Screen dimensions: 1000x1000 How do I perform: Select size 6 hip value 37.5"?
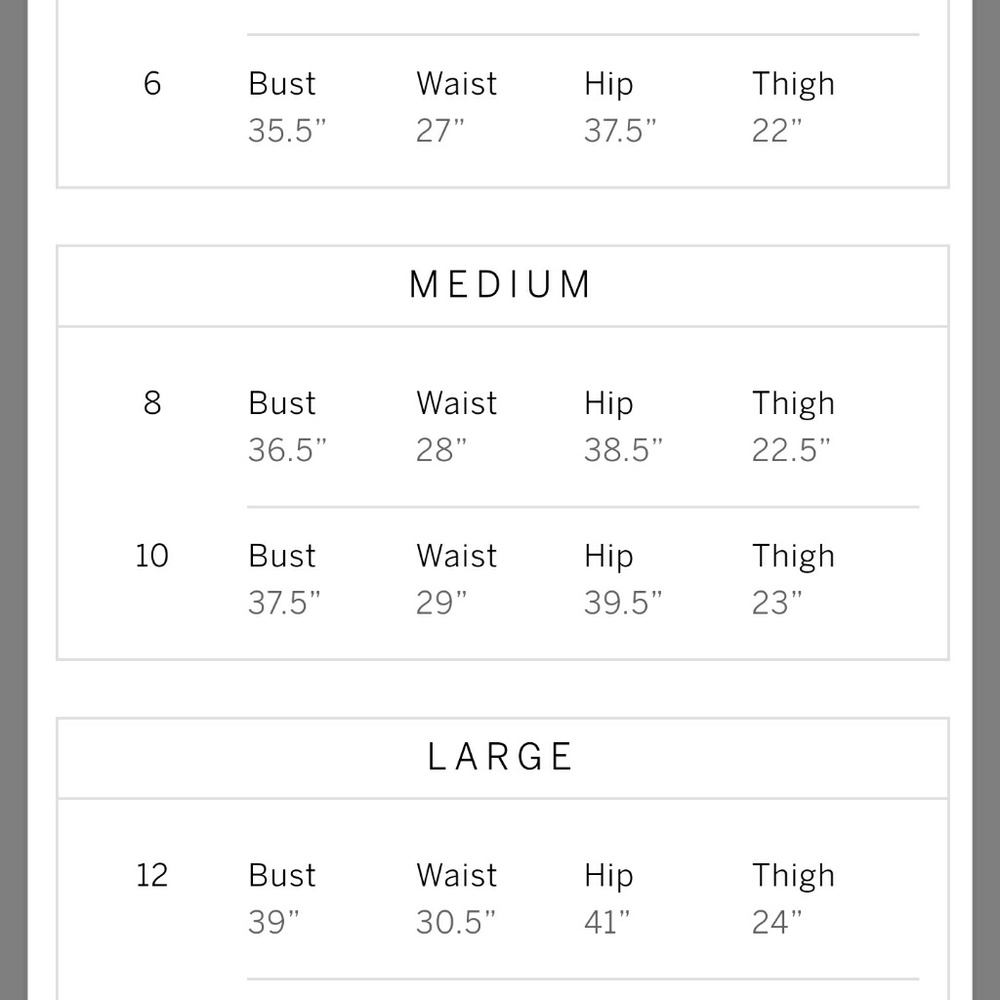pyautogui.click(x=620, y=131)
